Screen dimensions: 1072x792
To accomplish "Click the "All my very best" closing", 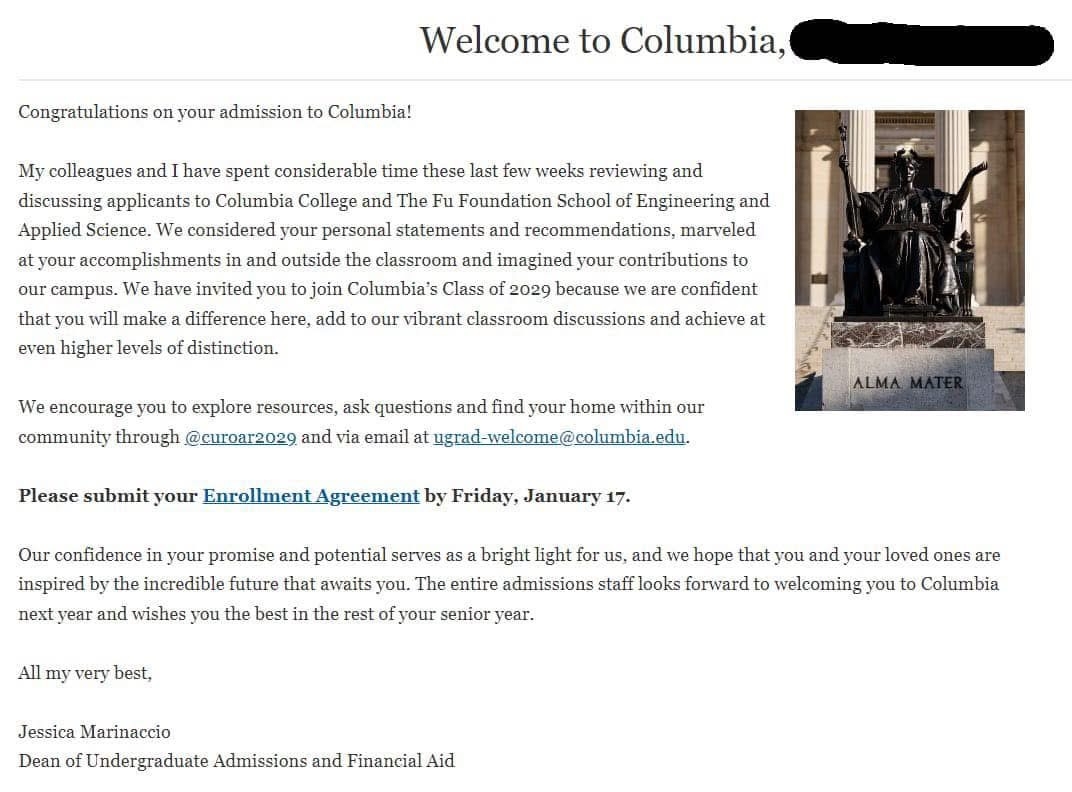I will point(85,673).
